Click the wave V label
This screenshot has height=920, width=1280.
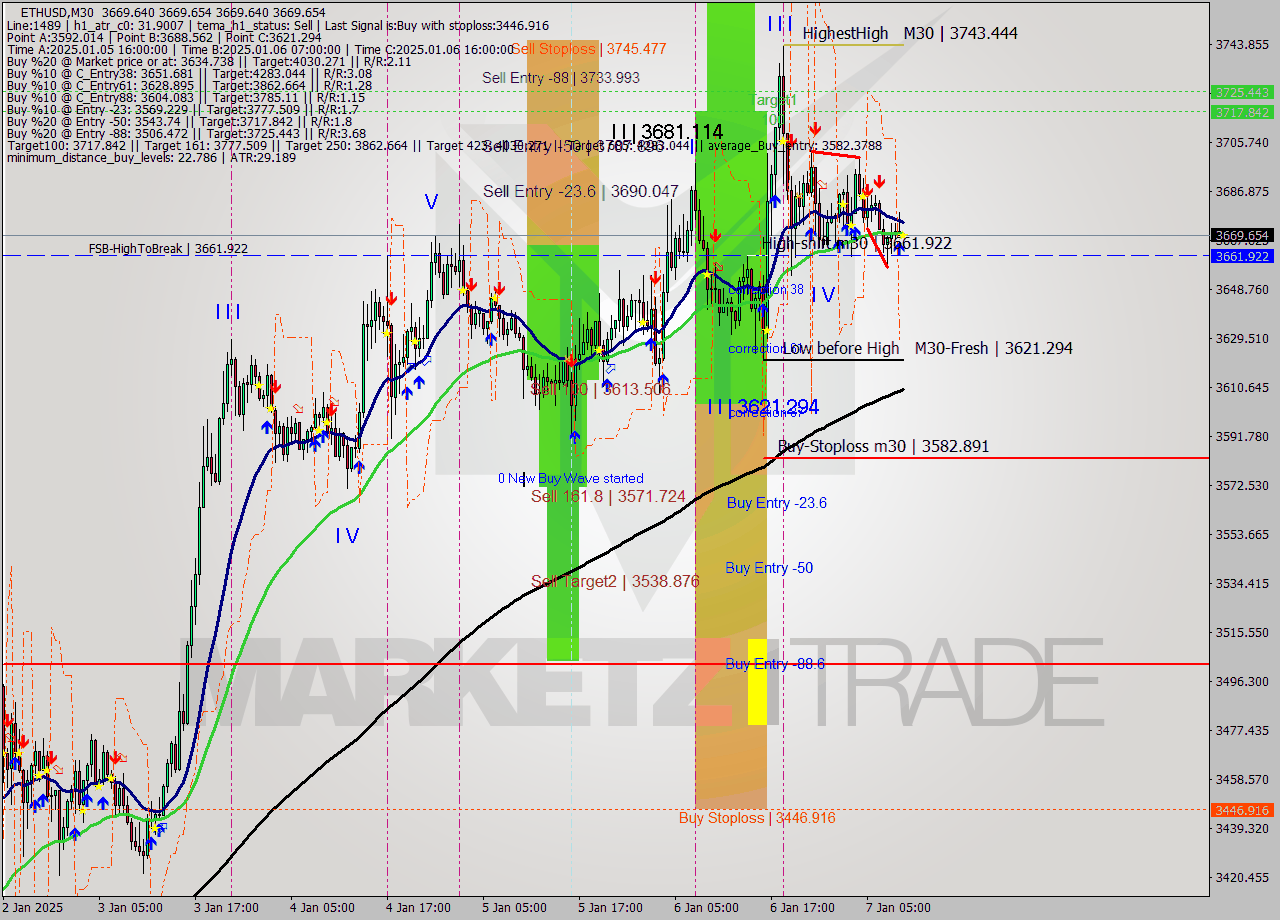click(431, 202)
